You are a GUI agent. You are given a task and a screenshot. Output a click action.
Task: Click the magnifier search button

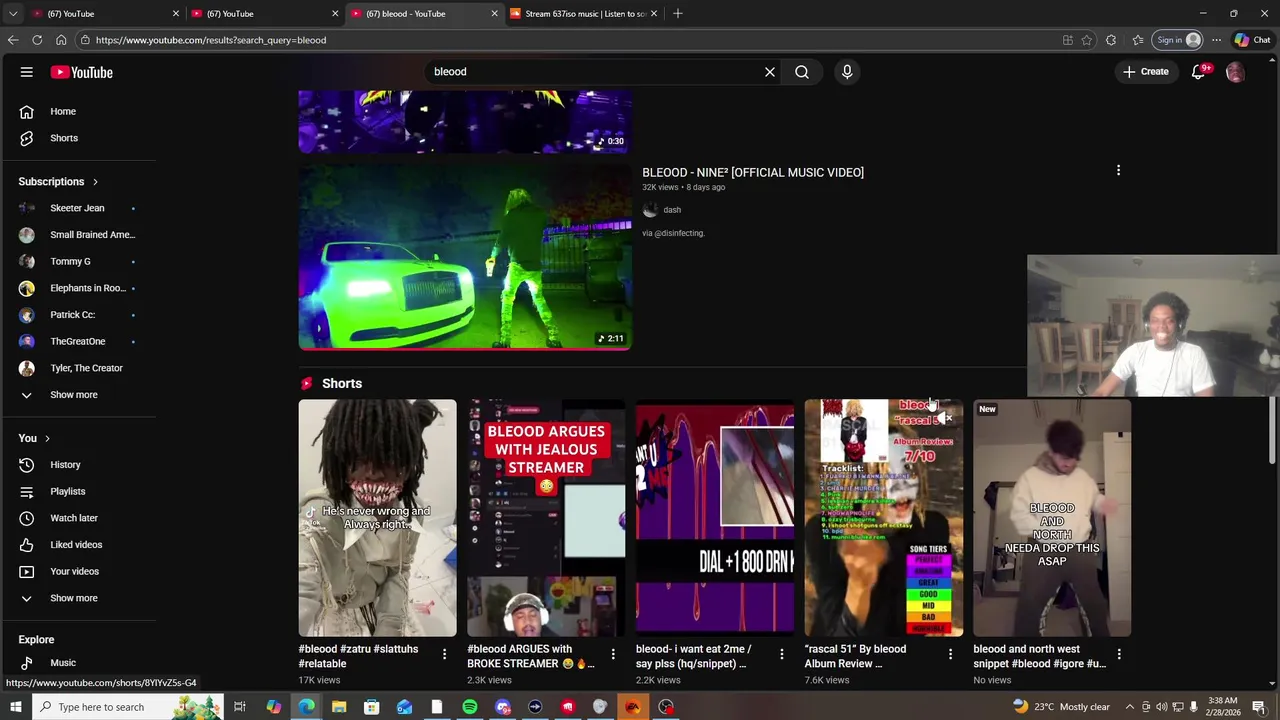(802, 72)
